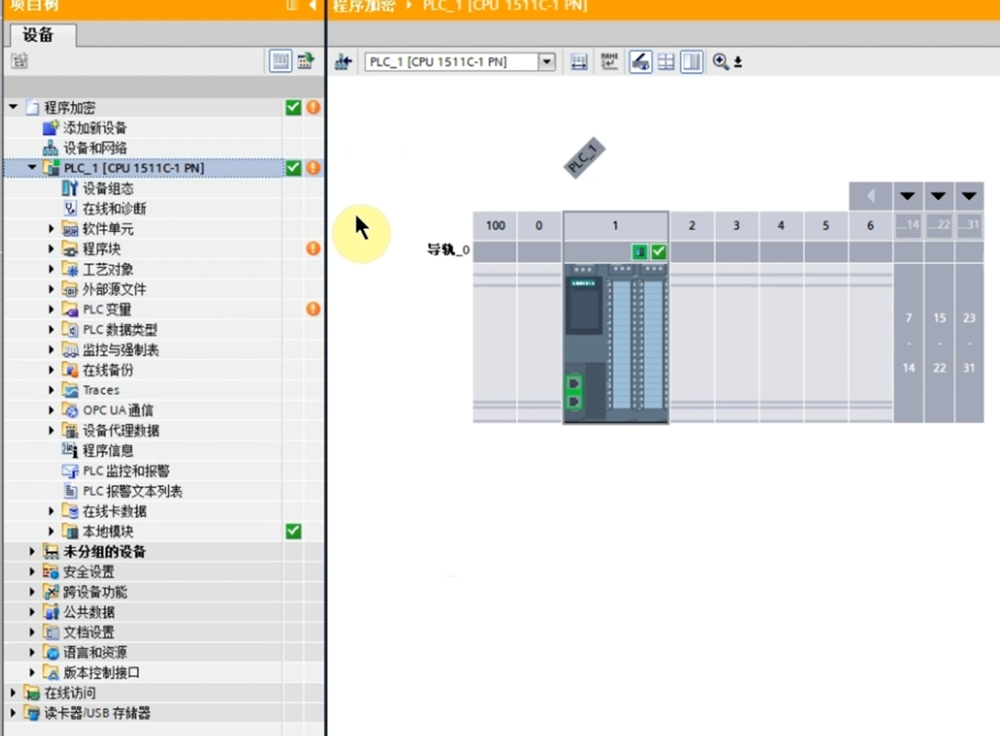Open PLC 监控和报警 supervision and alarms
Screen dimensions: 1000x736
click(125, 471)
